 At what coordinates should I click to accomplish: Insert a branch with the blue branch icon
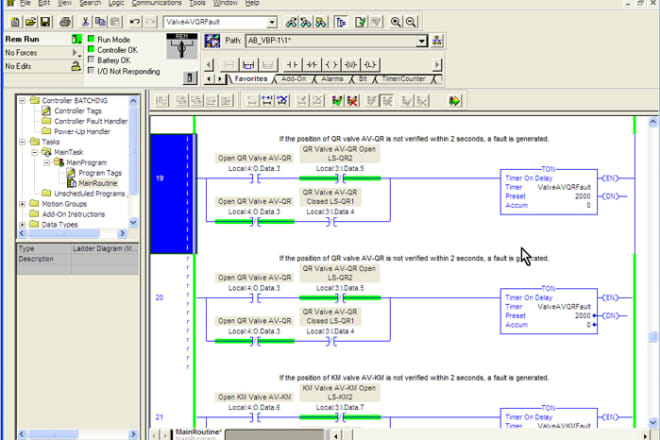[248, 65]
